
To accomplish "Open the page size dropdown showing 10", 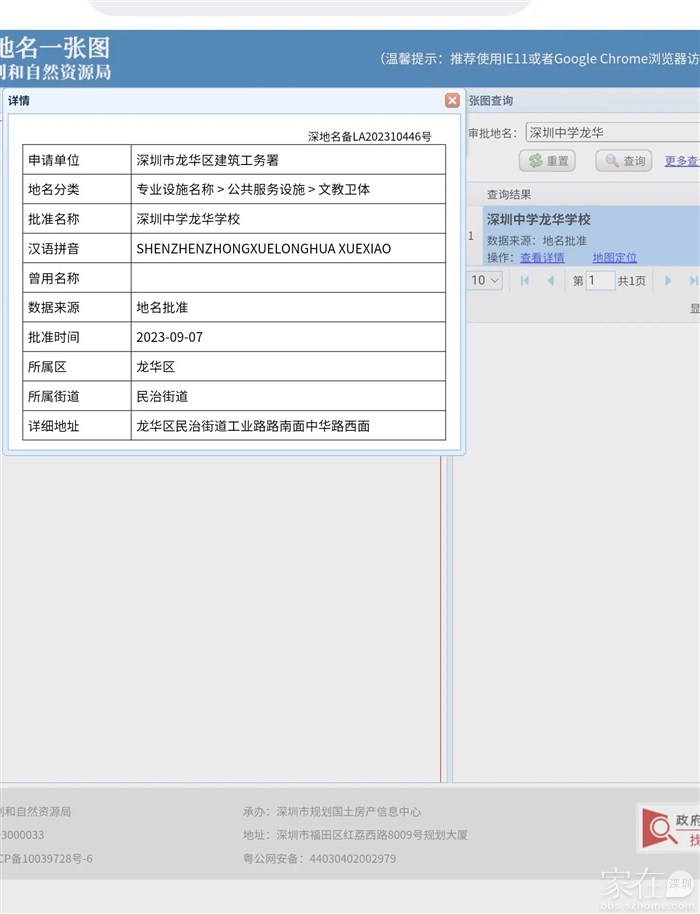I will [x=486, y=281].
